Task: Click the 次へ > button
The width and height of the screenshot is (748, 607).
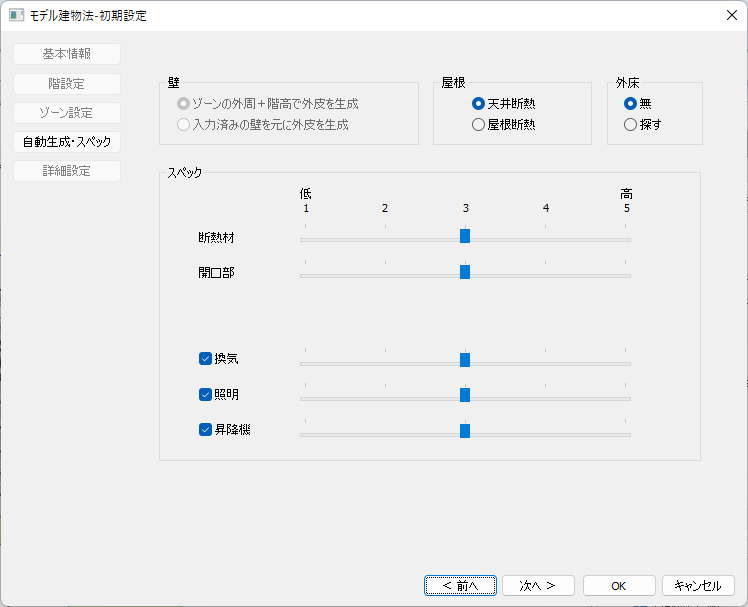Action: pos(538,586)
